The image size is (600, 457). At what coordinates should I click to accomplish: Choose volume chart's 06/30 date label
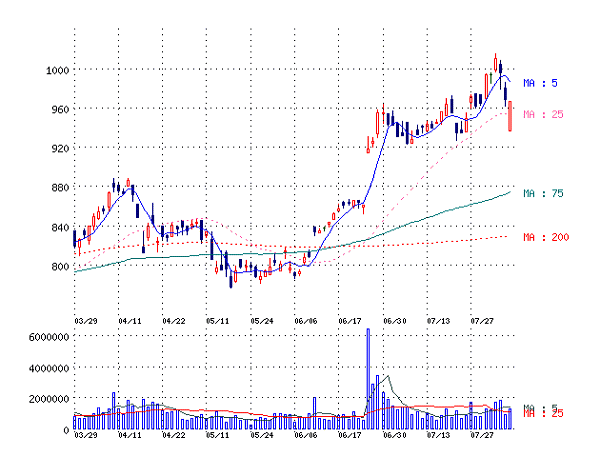coord(395,435)
